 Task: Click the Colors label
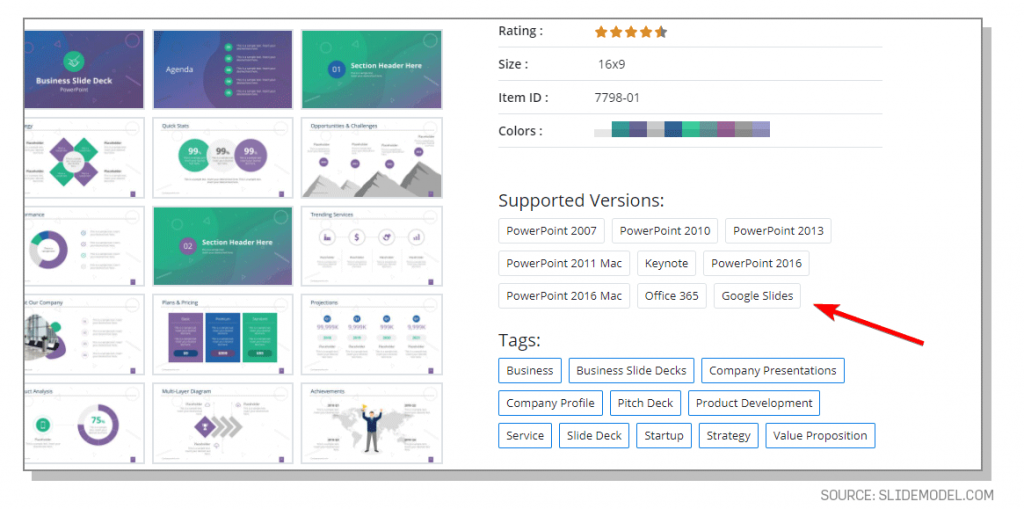click(520, 131)
